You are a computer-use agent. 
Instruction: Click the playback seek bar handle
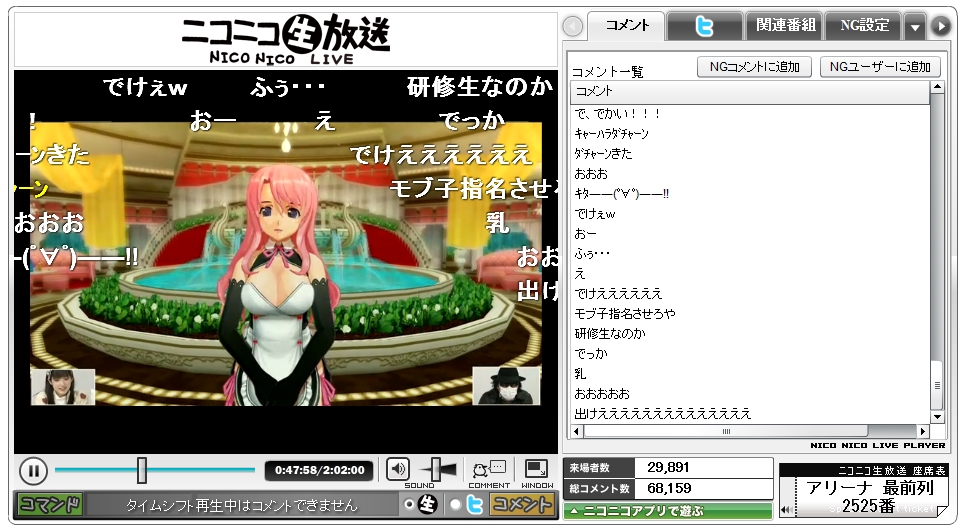tap(142, 470)
